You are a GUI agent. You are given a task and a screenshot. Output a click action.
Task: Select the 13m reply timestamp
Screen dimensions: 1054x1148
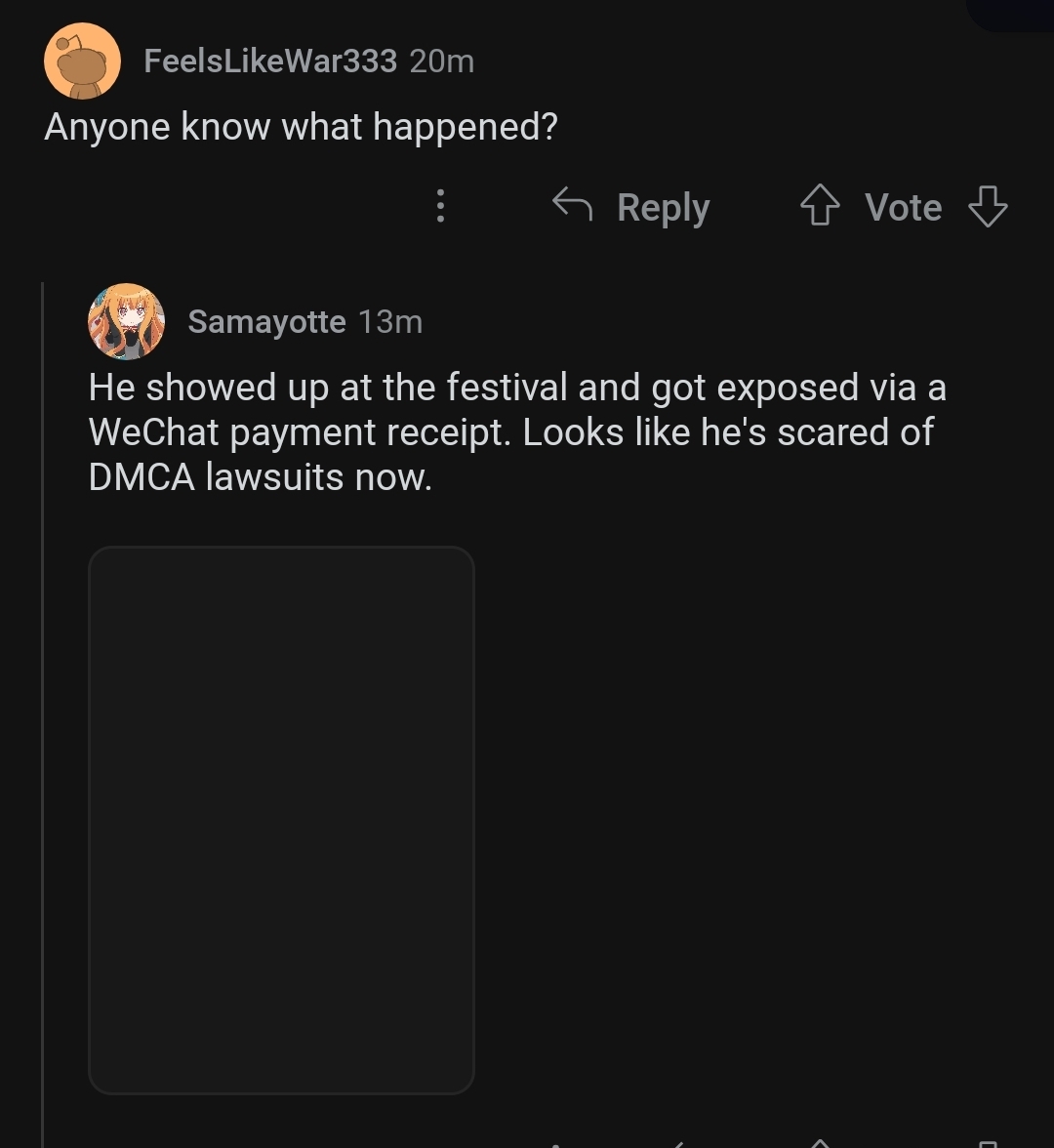click(x=390, y=321)
